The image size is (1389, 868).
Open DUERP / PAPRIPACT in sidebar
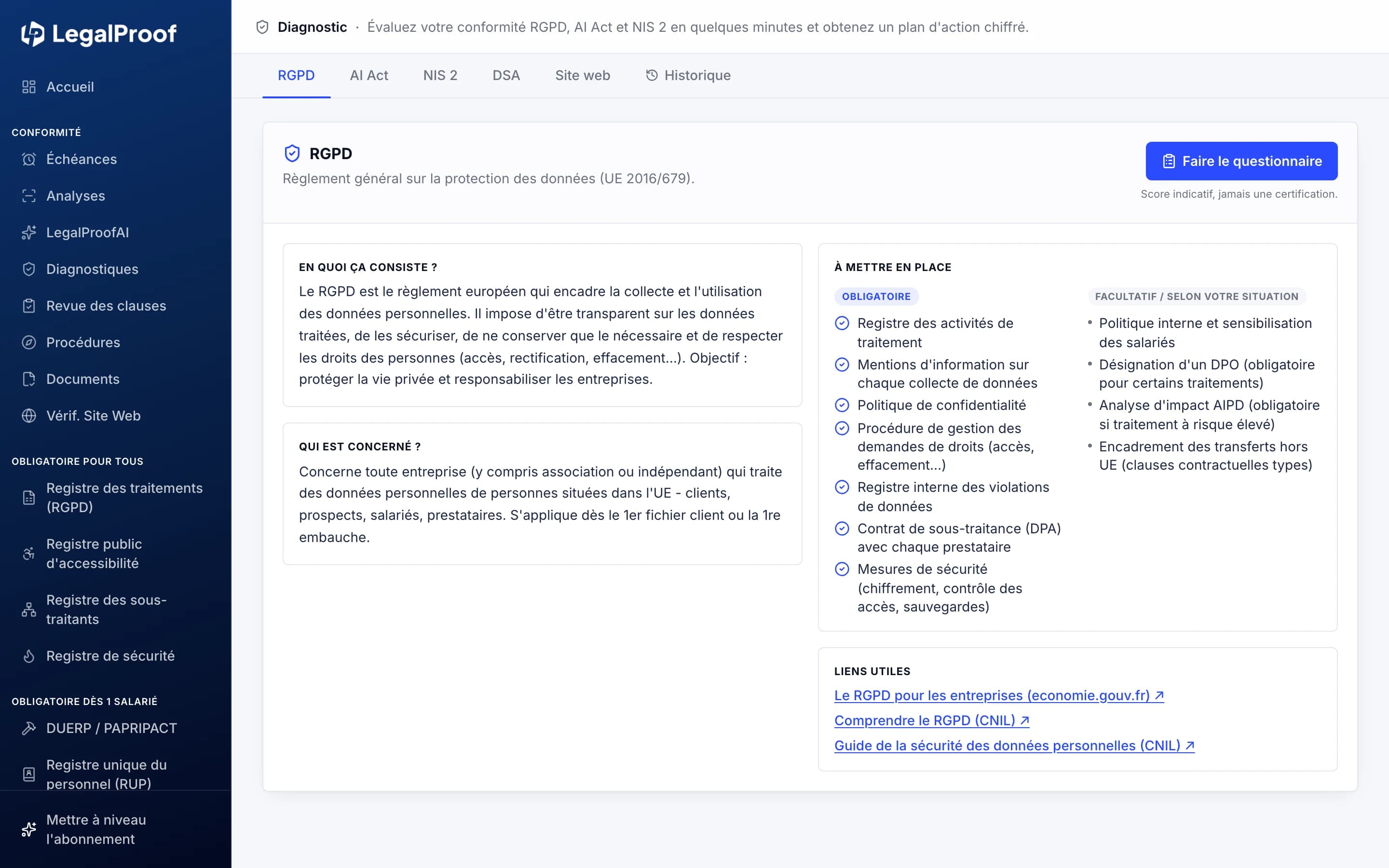pos(115,728)
